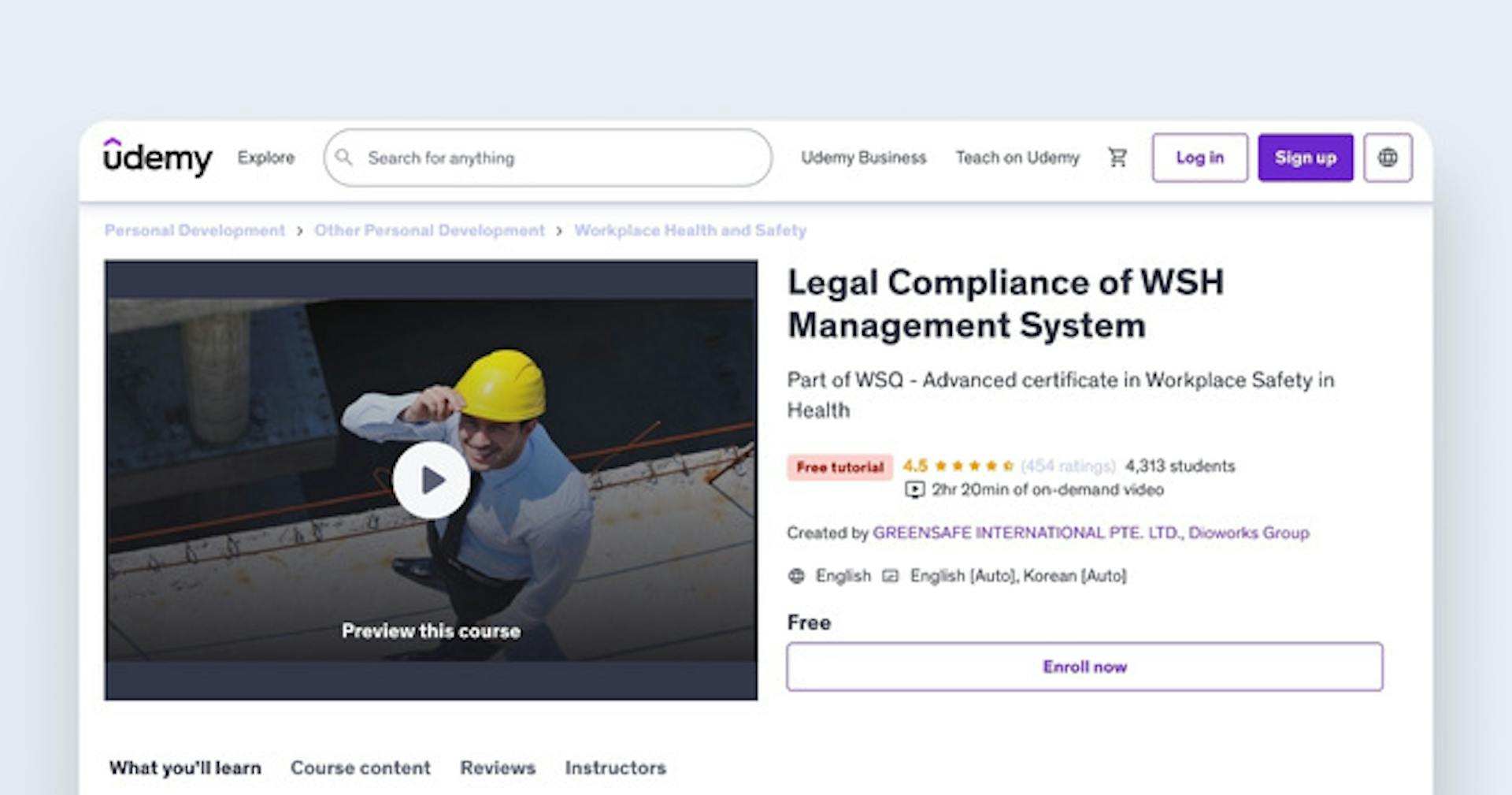Image resolution: width=1512 pixels, height=795 pixels.
Task: Click the 4.5 rating number
Action: click(915, 466)
